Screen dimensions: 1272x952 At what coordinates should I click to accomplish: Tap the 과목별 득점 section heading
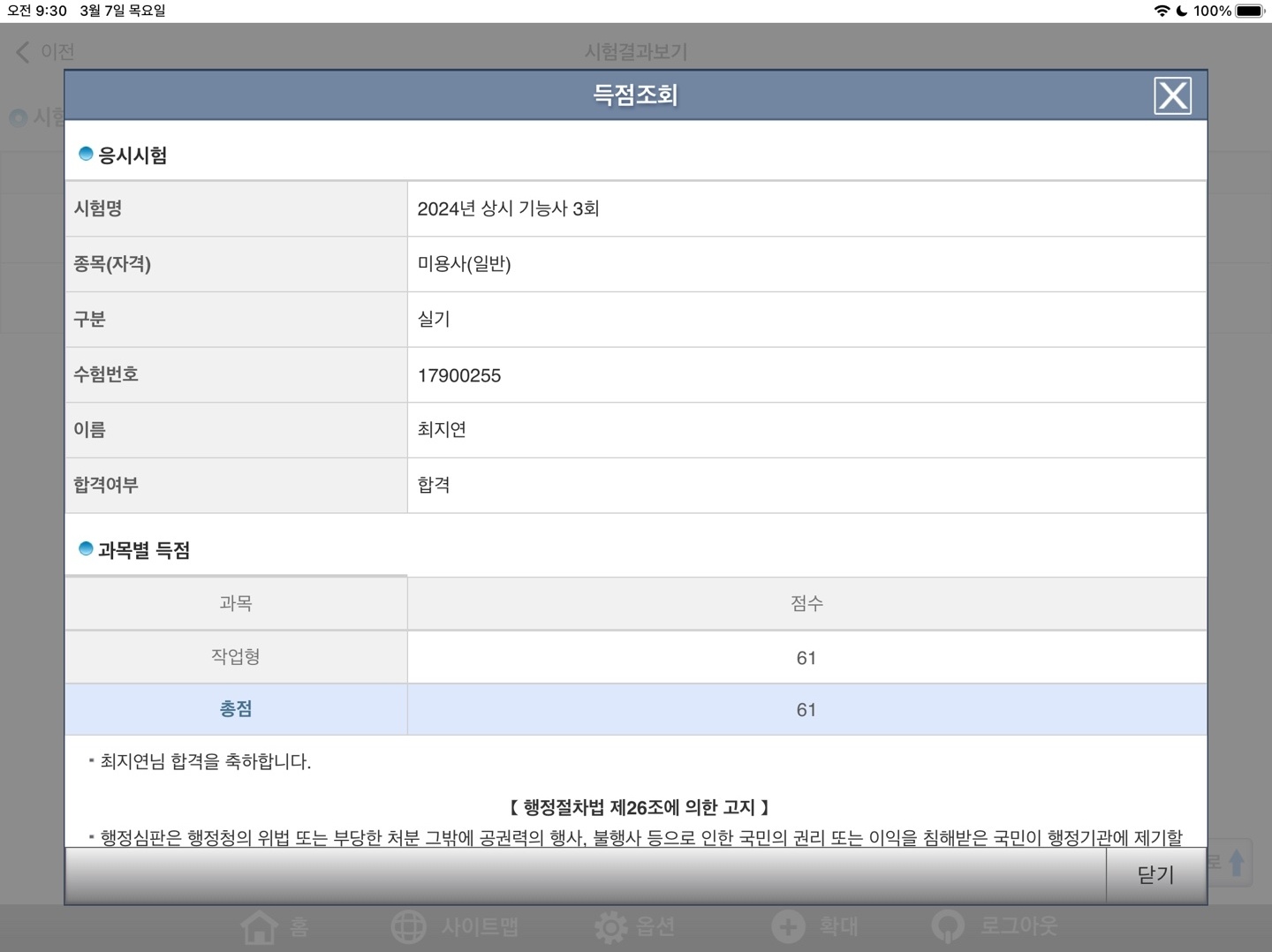(x=144, y=550)
